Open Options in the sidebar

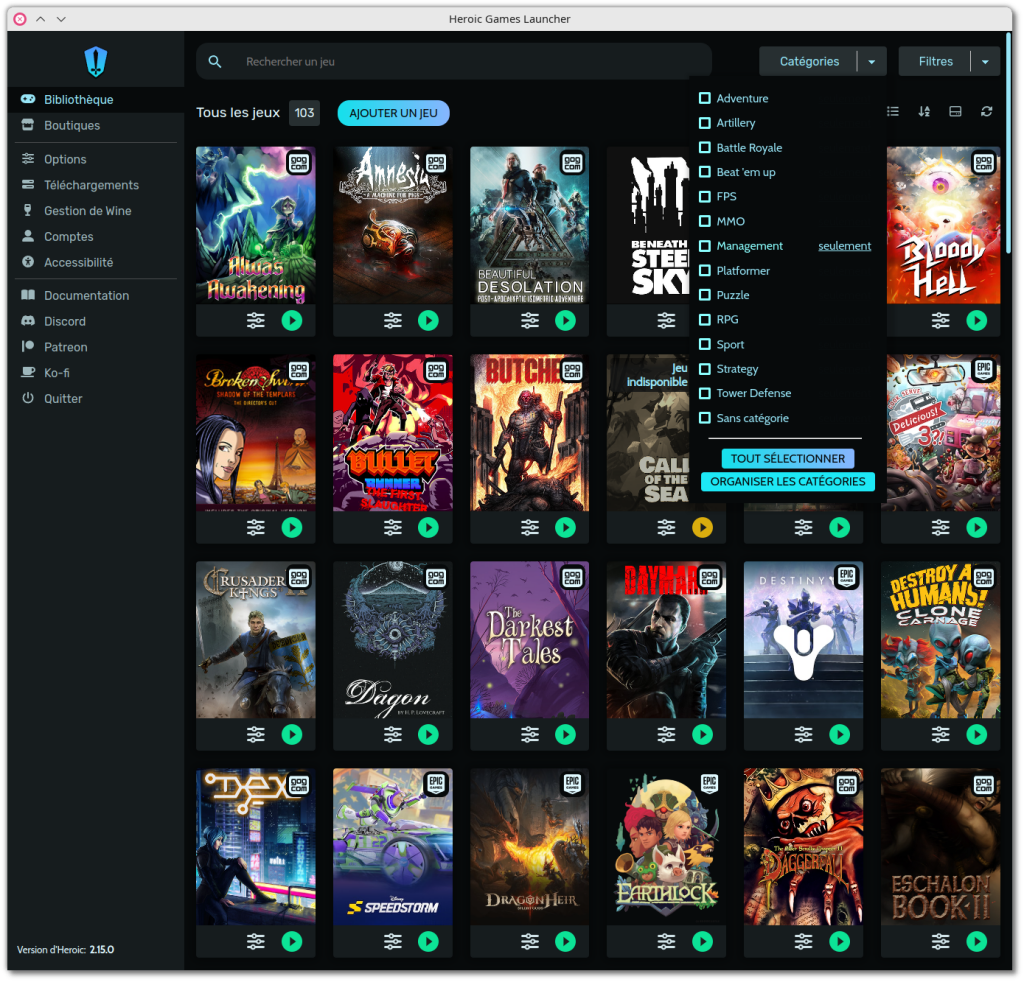click(x=96, y=159)
